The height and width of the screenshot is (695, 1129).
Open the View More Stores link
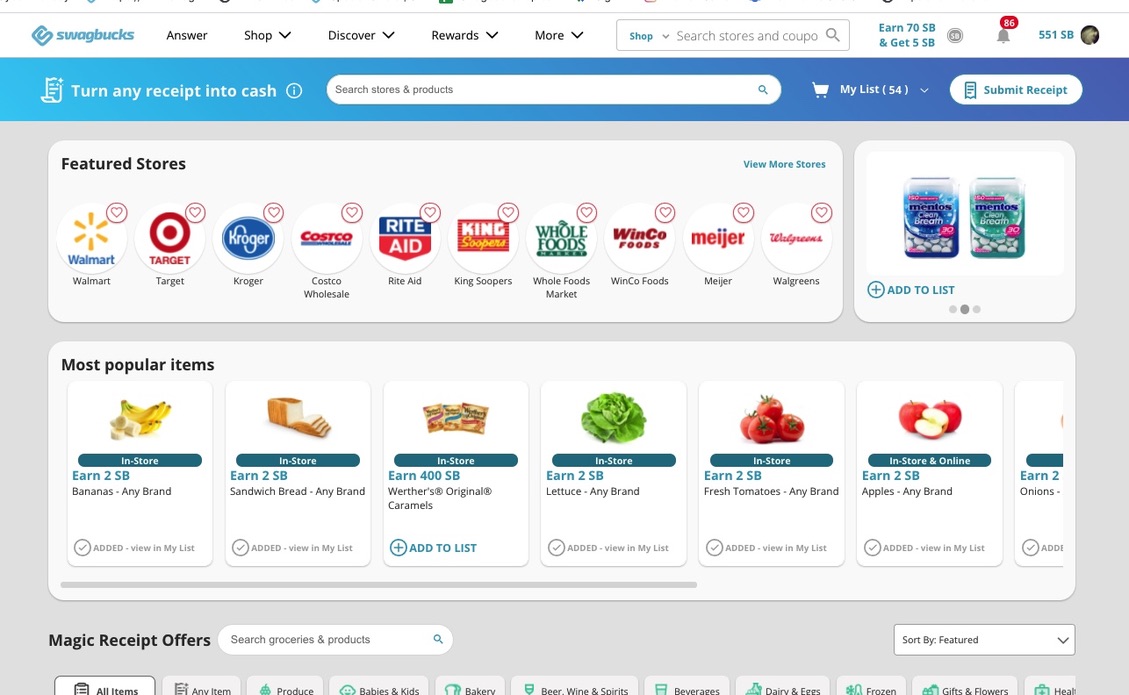(x=784, y=164)
